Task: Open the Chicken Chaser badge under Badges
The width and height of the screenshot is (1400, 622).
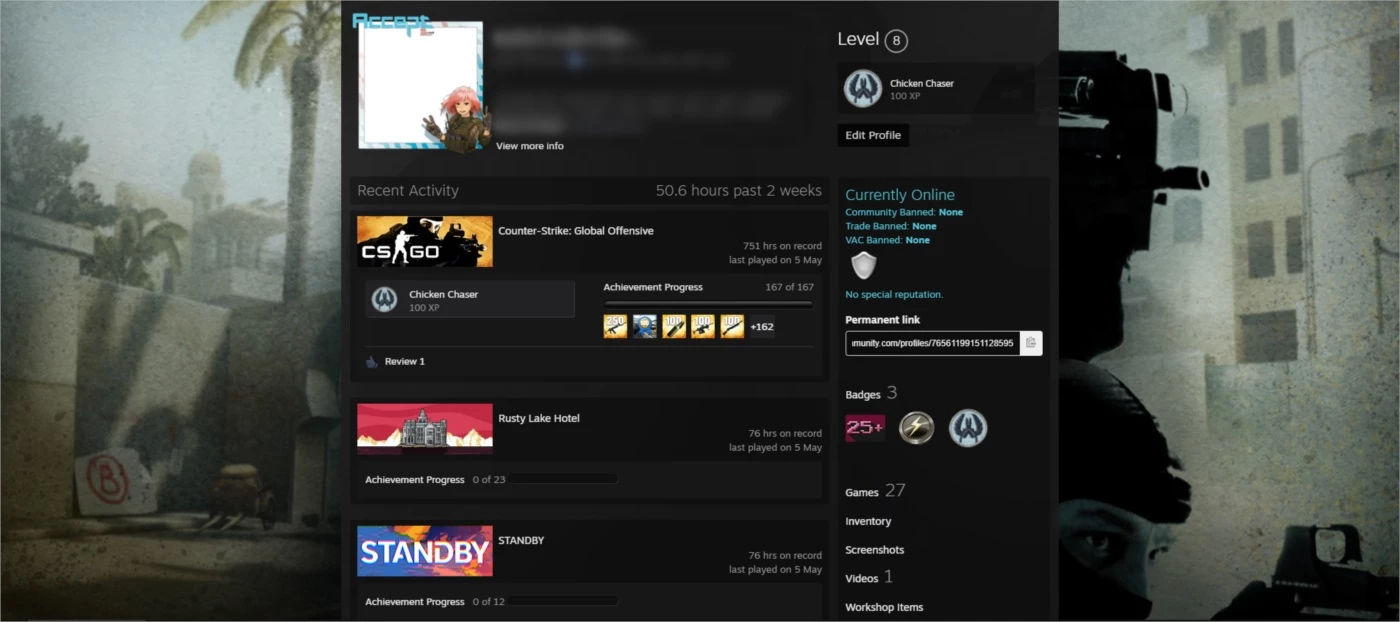Action: point(967,428)
